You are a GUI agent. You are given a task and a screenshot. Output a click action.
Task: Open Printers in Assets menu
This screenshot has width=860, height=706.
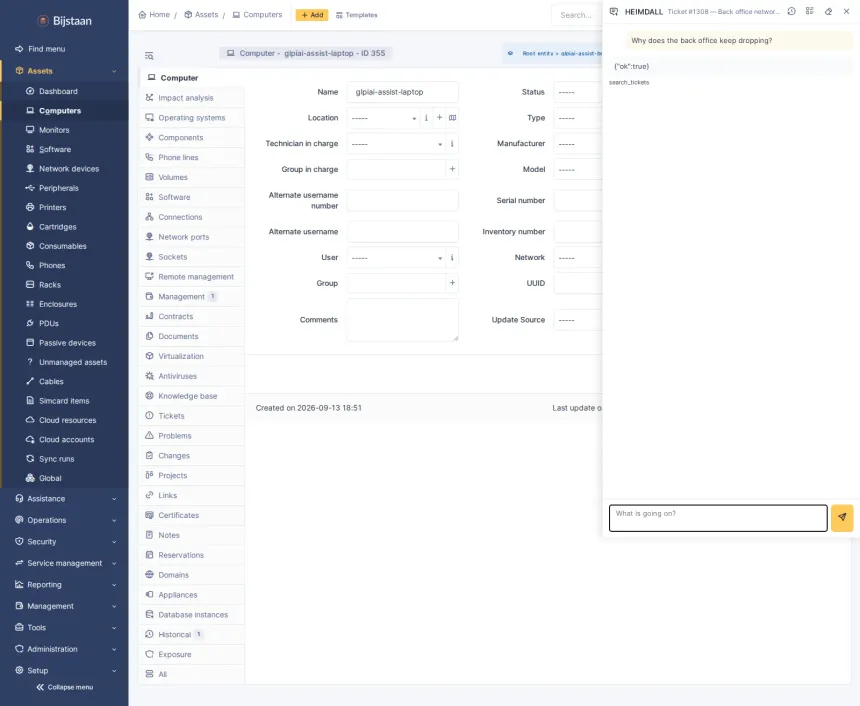tap(65, 207)
